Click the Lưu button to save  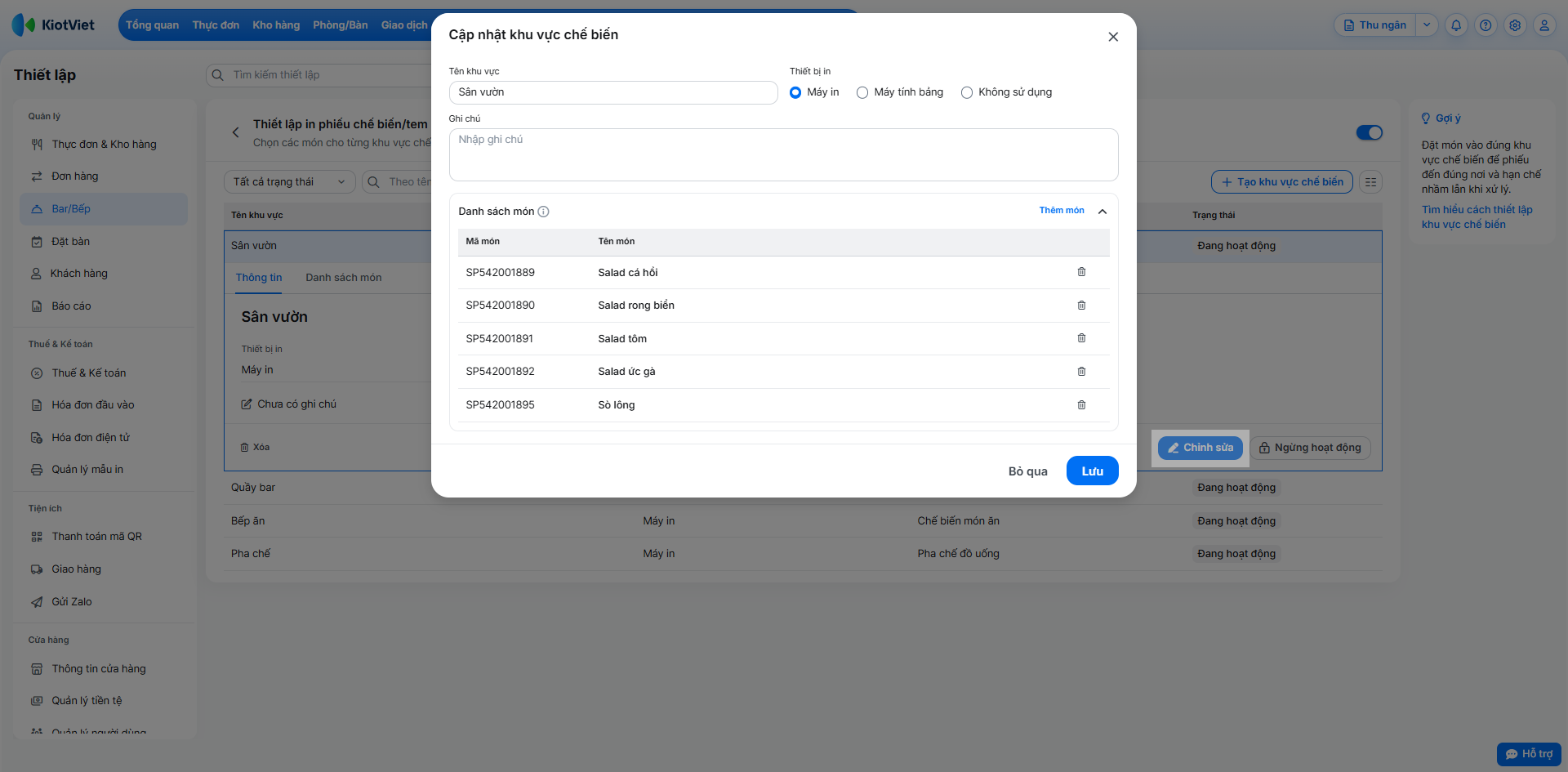[1092, 471]
